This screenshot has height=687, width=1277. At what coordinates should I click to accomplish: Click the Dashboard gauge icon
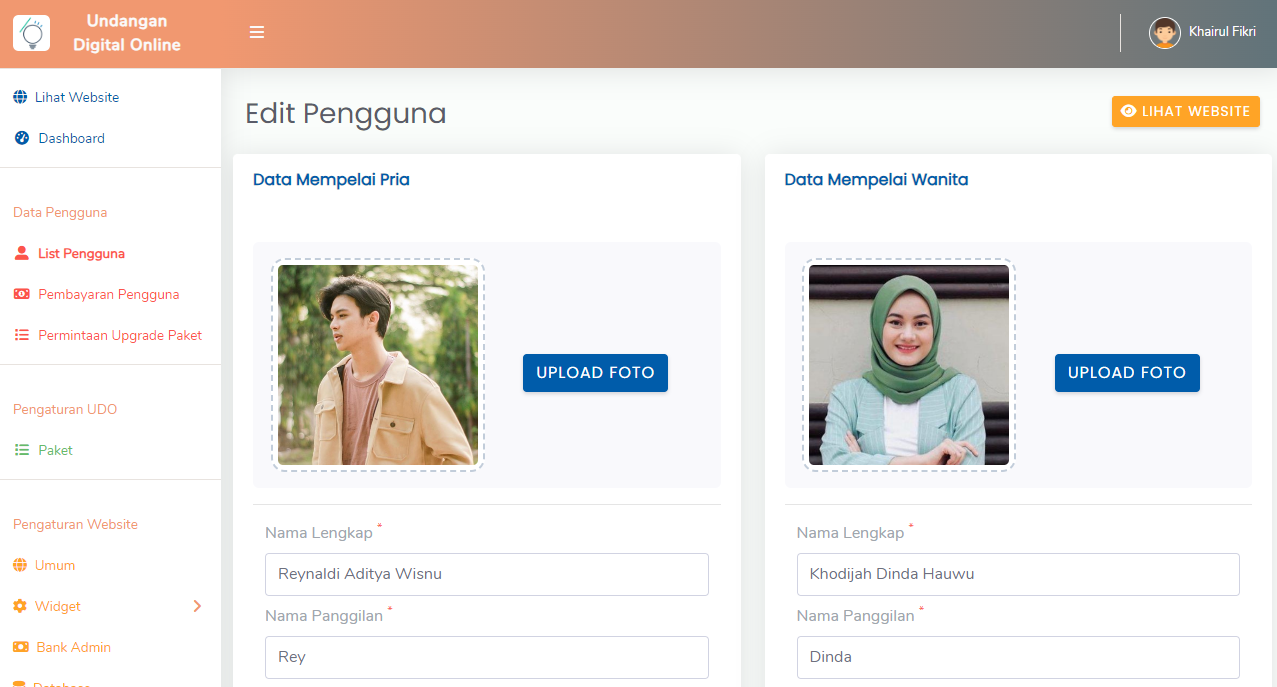click(x=22, y=138)
